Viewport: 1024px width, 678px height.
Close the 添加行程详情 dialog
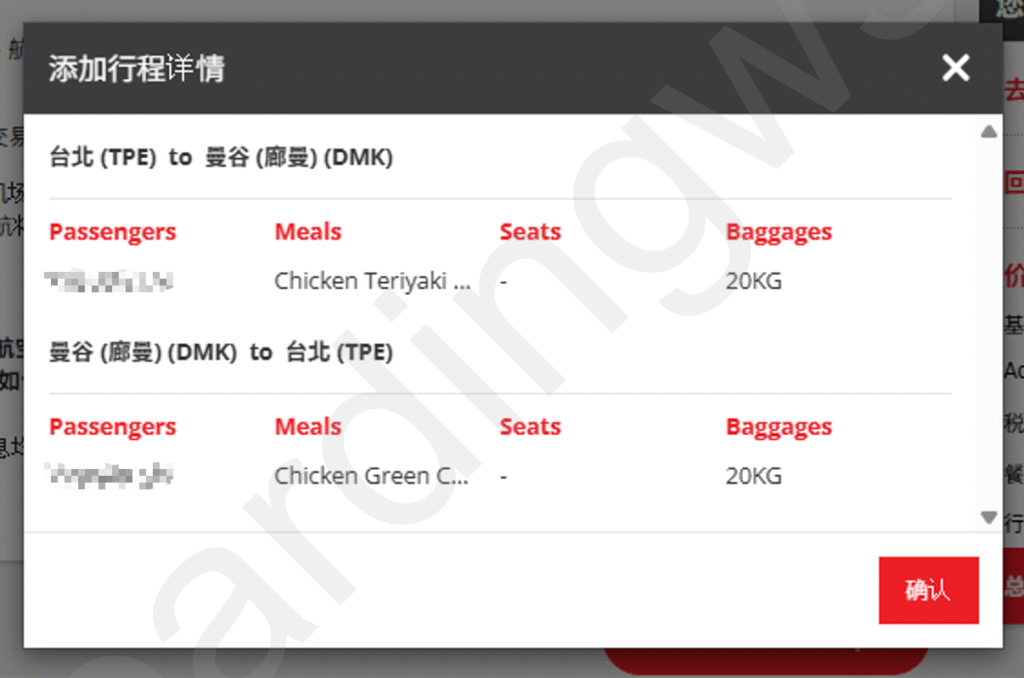click(x=955, y=67)
